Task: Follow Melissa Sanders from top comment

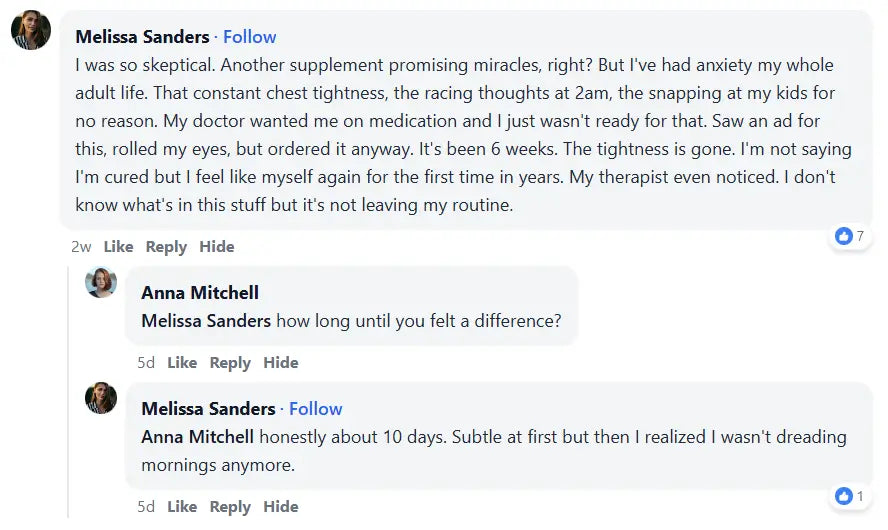Action: [249, 37]
